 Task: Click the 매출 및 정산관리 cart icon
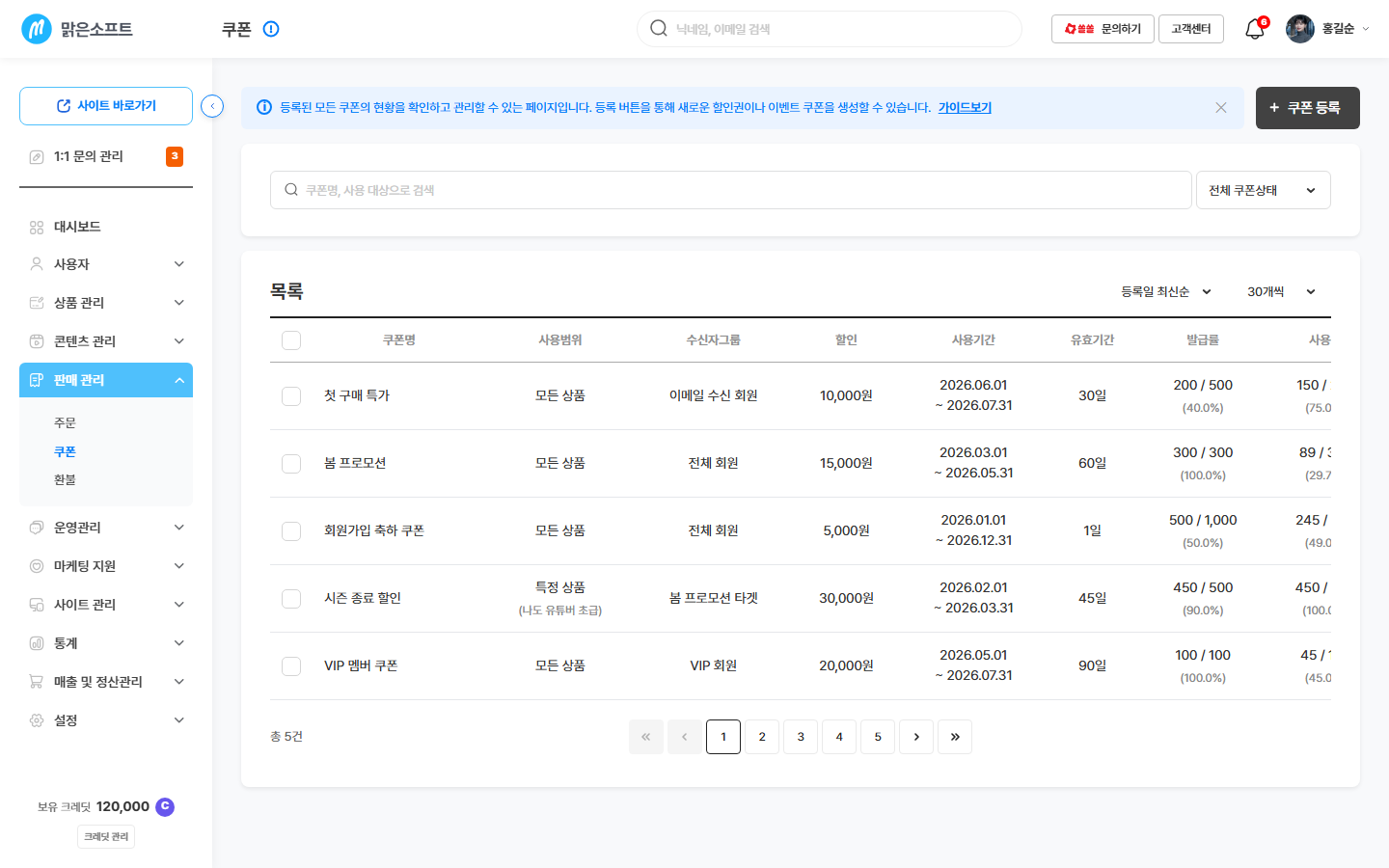pos(37,682)
